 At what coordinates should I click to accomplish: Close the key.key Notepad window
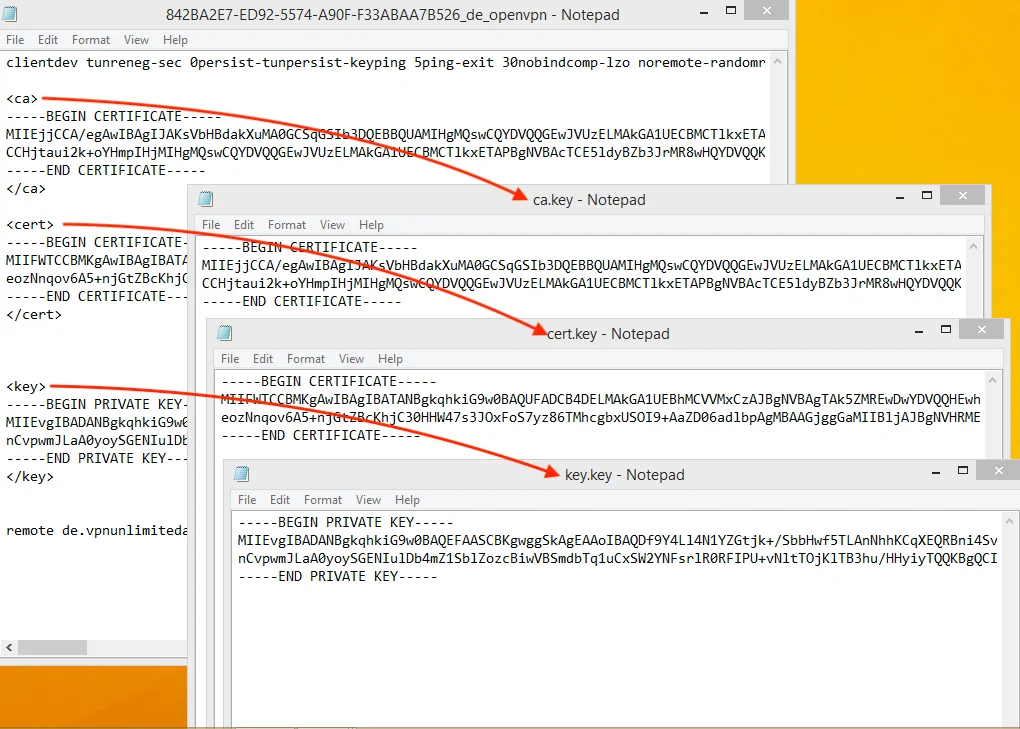click(x=998, y=470)
